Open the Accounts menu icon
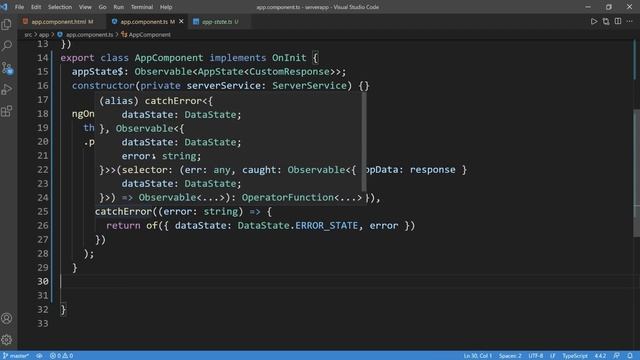The width and height of the screenshot is (640, 360). [x=7, y=318]
